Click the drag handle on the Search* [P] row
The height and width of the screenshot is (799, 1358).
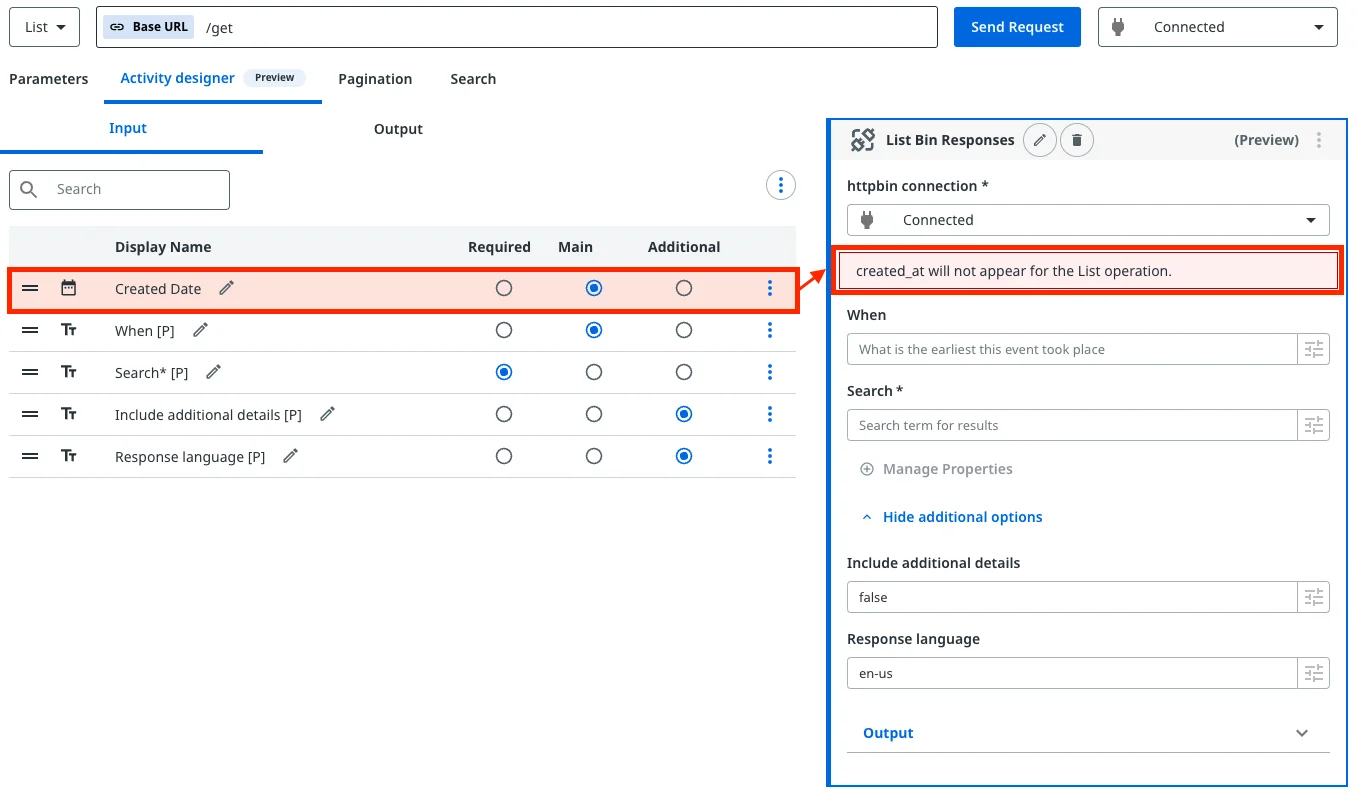[x=30, y=372]
